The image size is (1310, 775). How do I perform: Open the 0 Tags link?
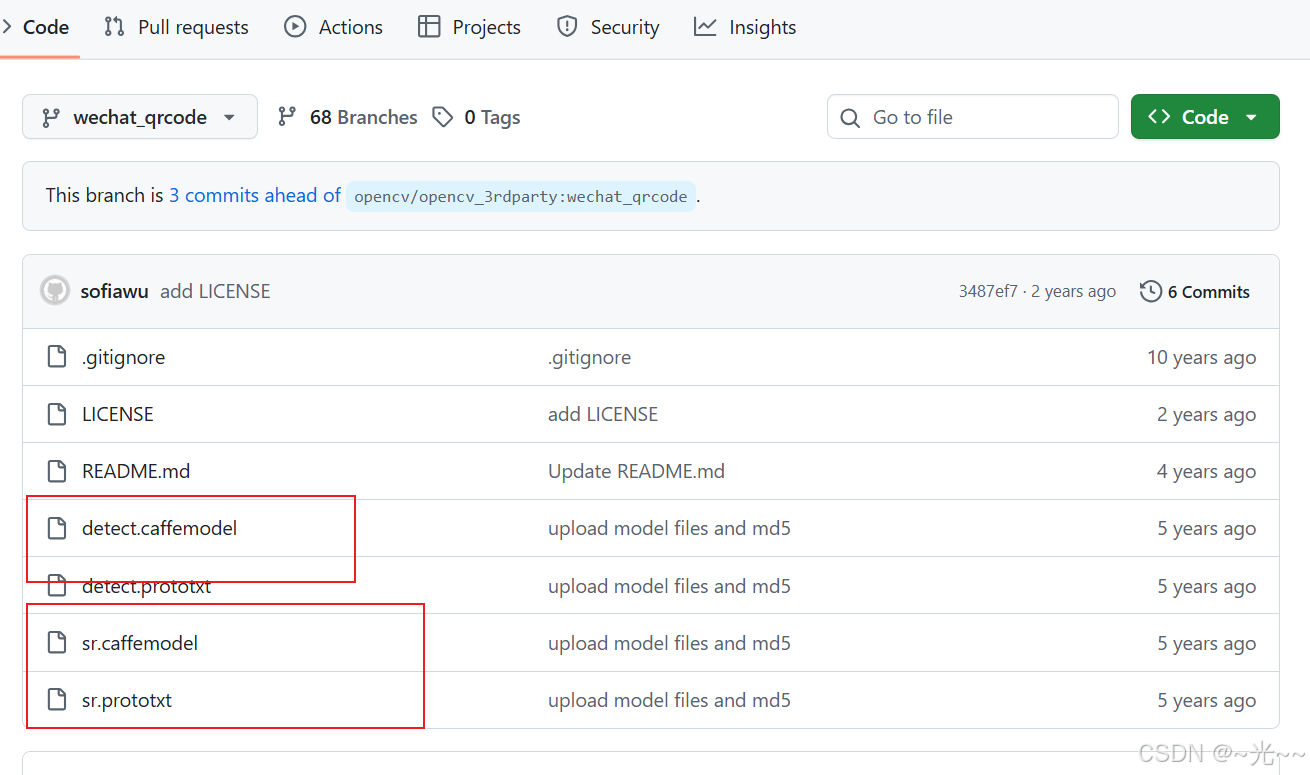tap(477, 117)
